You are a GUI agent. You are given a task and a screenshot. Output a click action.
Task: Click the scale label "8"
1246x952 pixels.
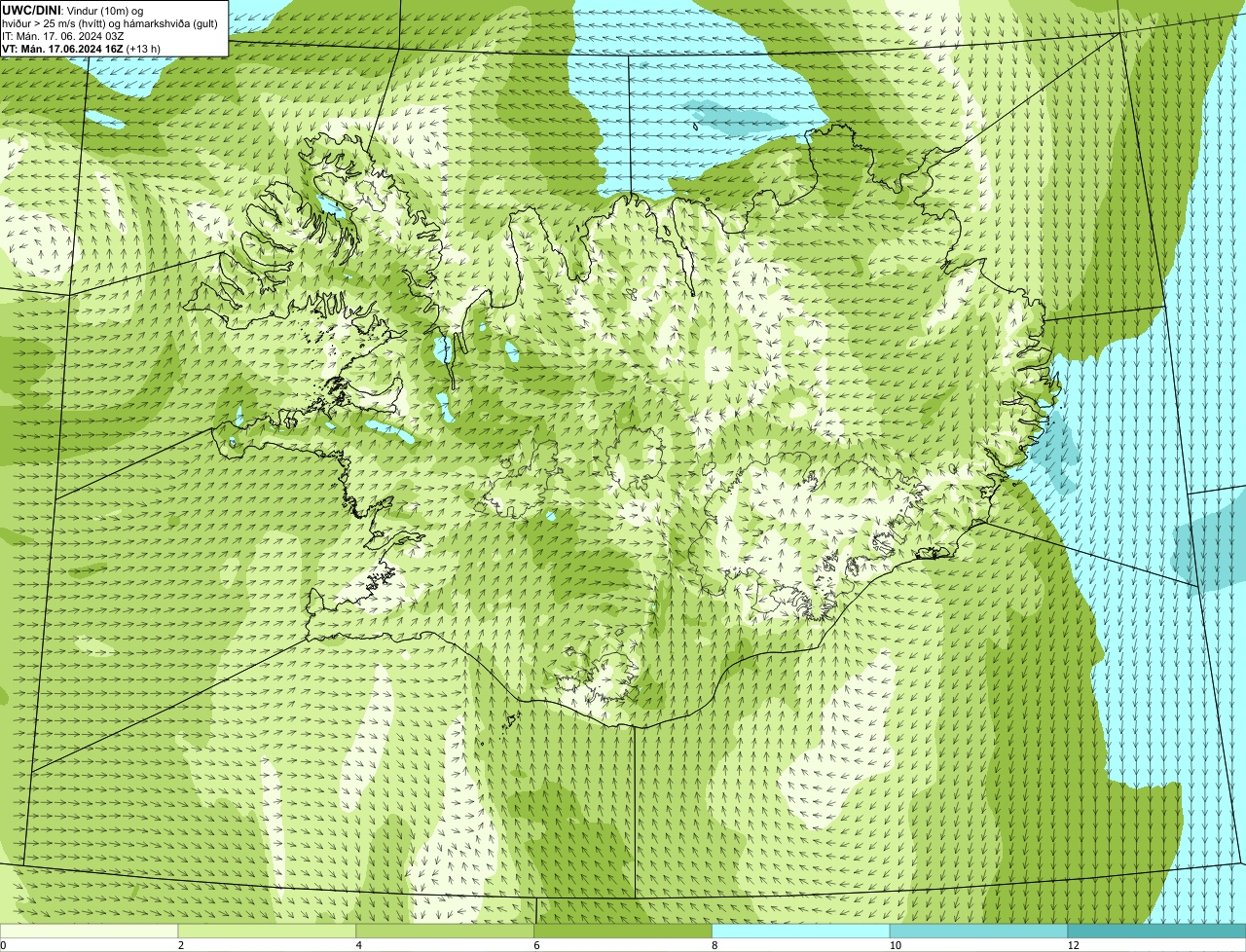(715, 945)
